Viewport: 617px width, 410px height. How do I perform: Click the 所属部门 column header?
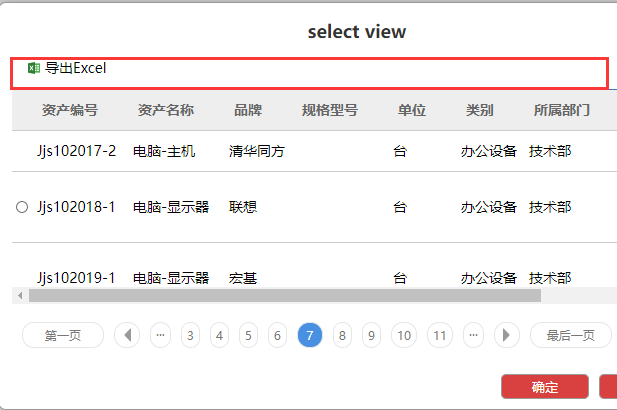click(x=561, y=111)
